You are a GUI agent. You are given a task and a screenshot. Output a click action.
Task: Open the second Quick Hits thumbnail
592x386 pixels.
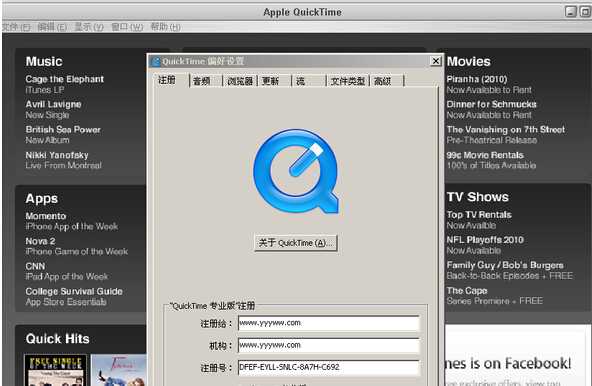point(119,370)
